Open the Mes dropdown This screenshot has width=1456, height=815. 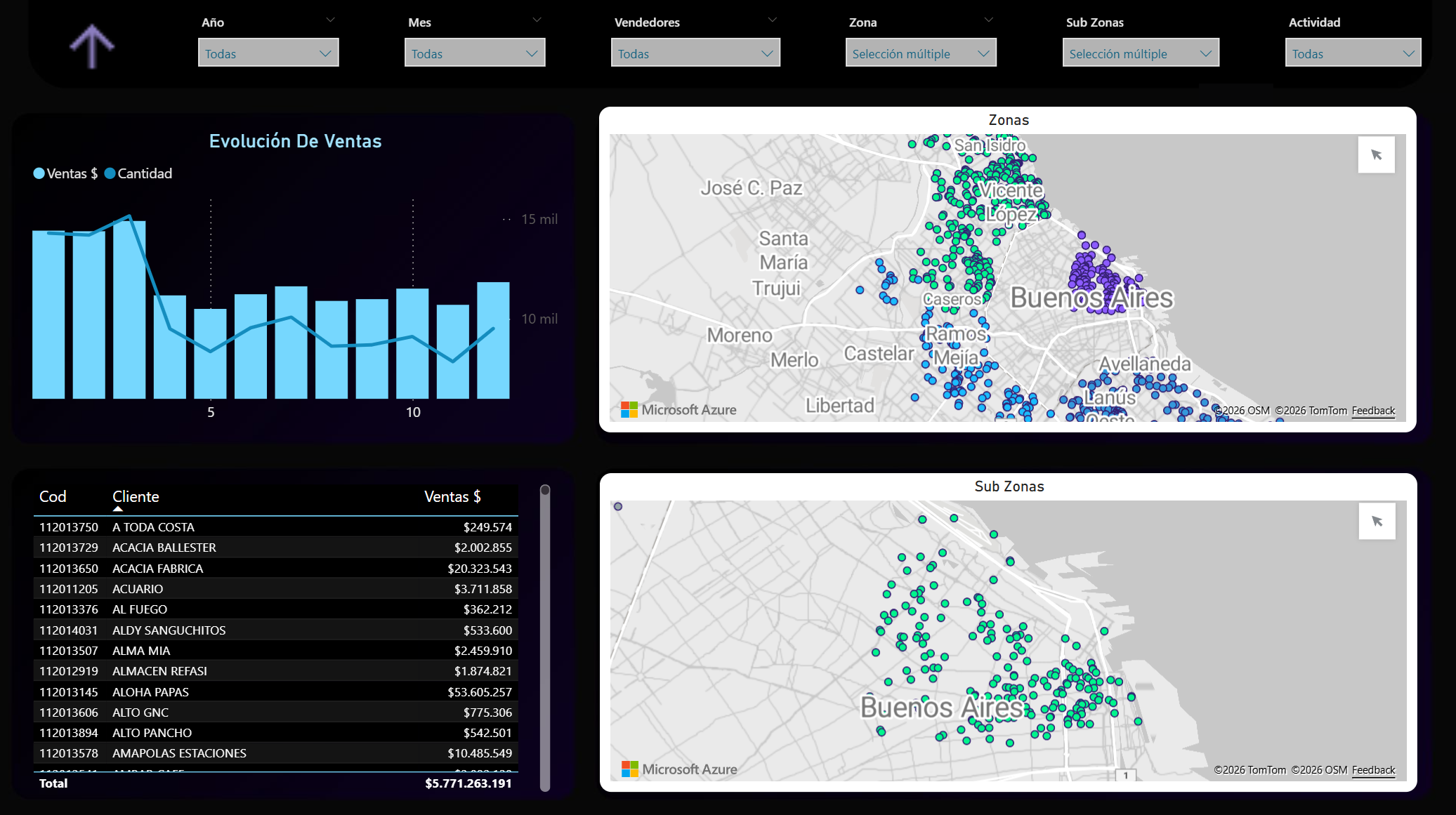point(475,53)
